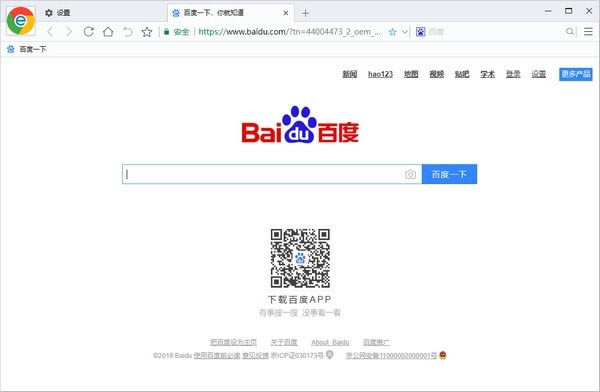Click the Baidu logo image

click(300, 124)
